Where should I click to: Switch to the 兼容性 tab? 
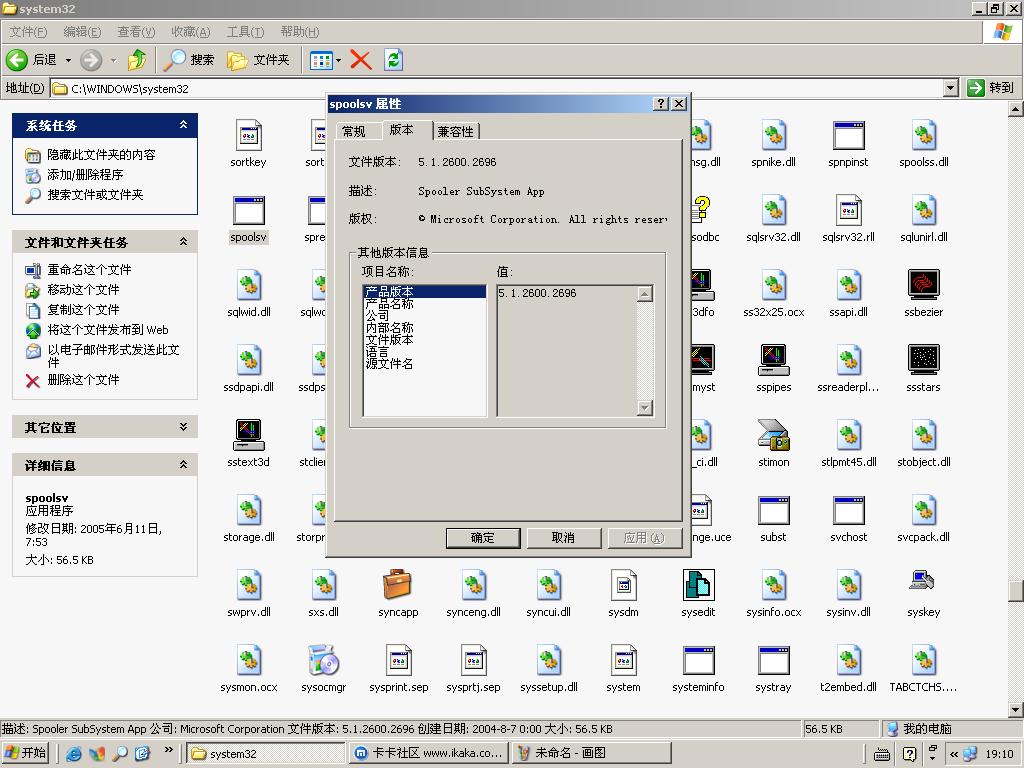tap(456, 131)
